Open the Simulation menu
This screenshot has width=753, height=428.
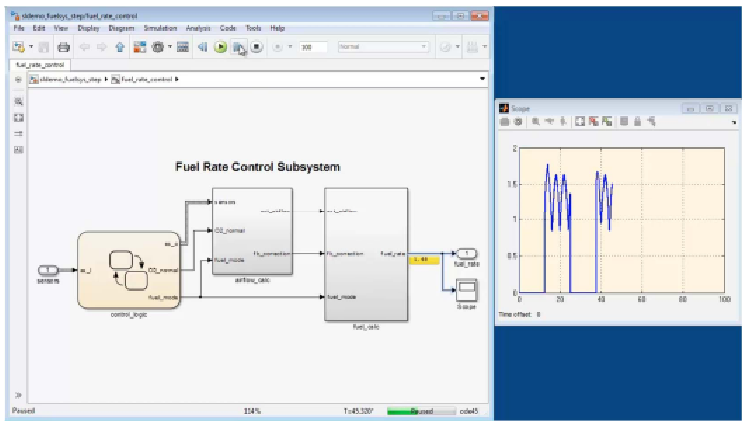click(160, 28)
